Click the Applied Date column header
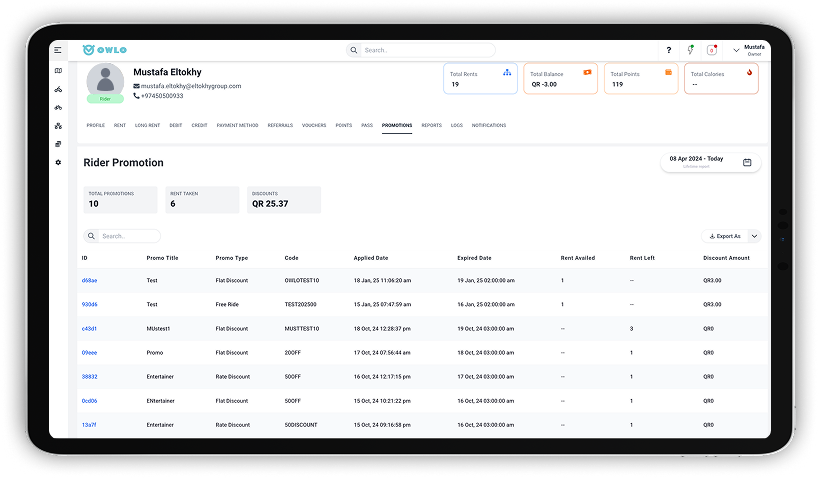Viewport: 819px width, 478px height. click(x=371, y=258)
